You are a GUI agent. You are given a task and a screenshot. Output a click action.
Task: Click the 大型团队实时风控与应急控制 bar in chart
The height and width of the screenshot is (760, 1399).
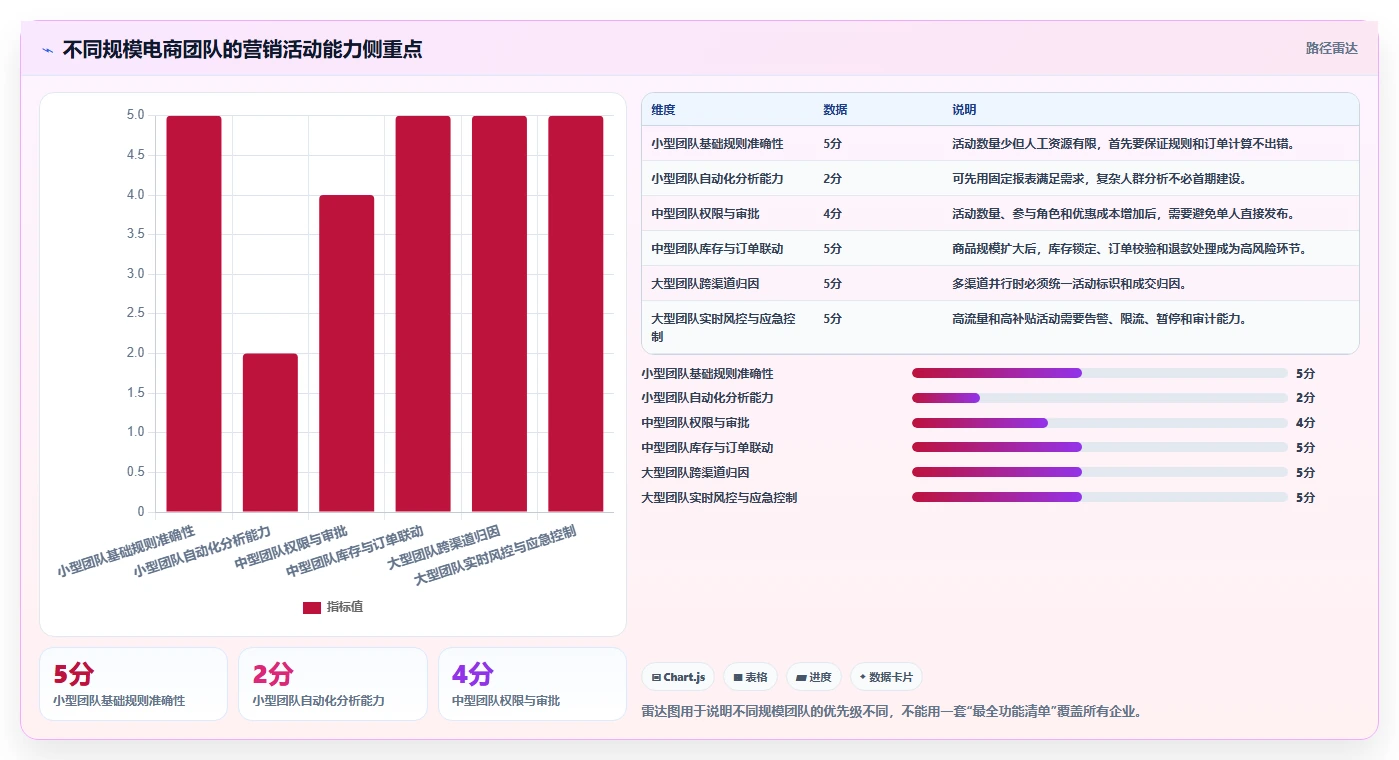click(576, 314)
